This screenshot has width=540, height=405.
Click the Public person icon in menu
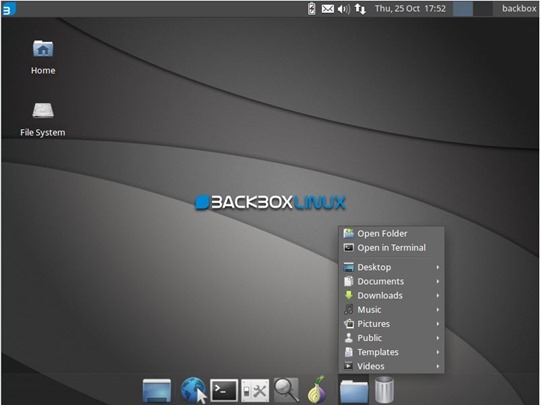point(349,338)
